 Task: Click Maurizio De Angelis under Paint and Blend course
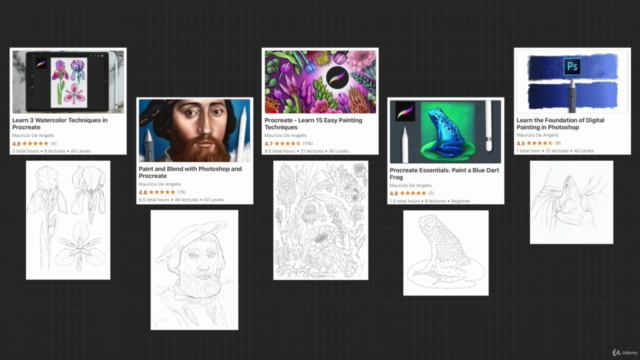(x=160, y=184)
